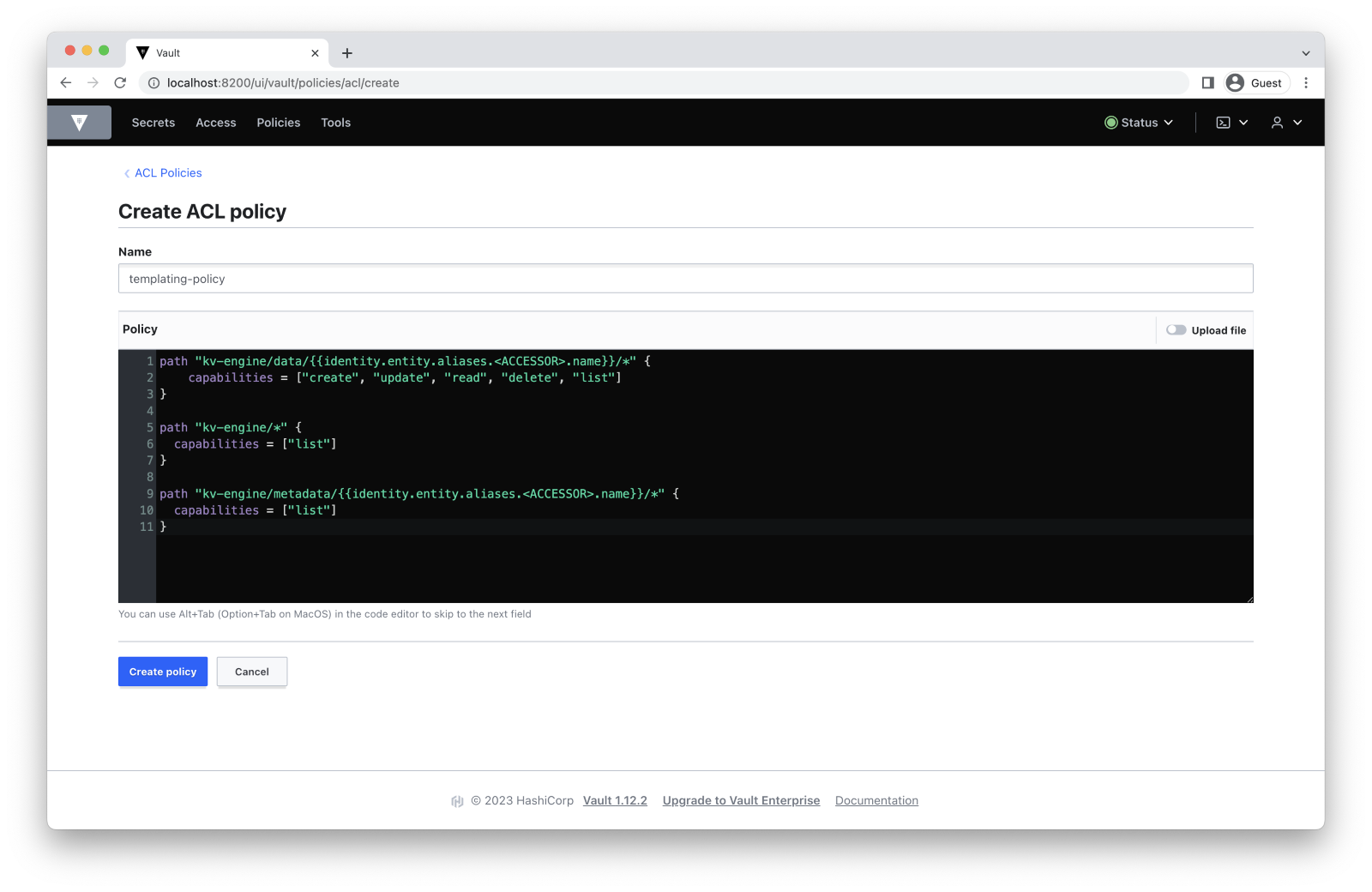The width and height of the screenshot is (1372, 892).
Task: Click the user account icon in the navbar
Action: point(1277,122)
